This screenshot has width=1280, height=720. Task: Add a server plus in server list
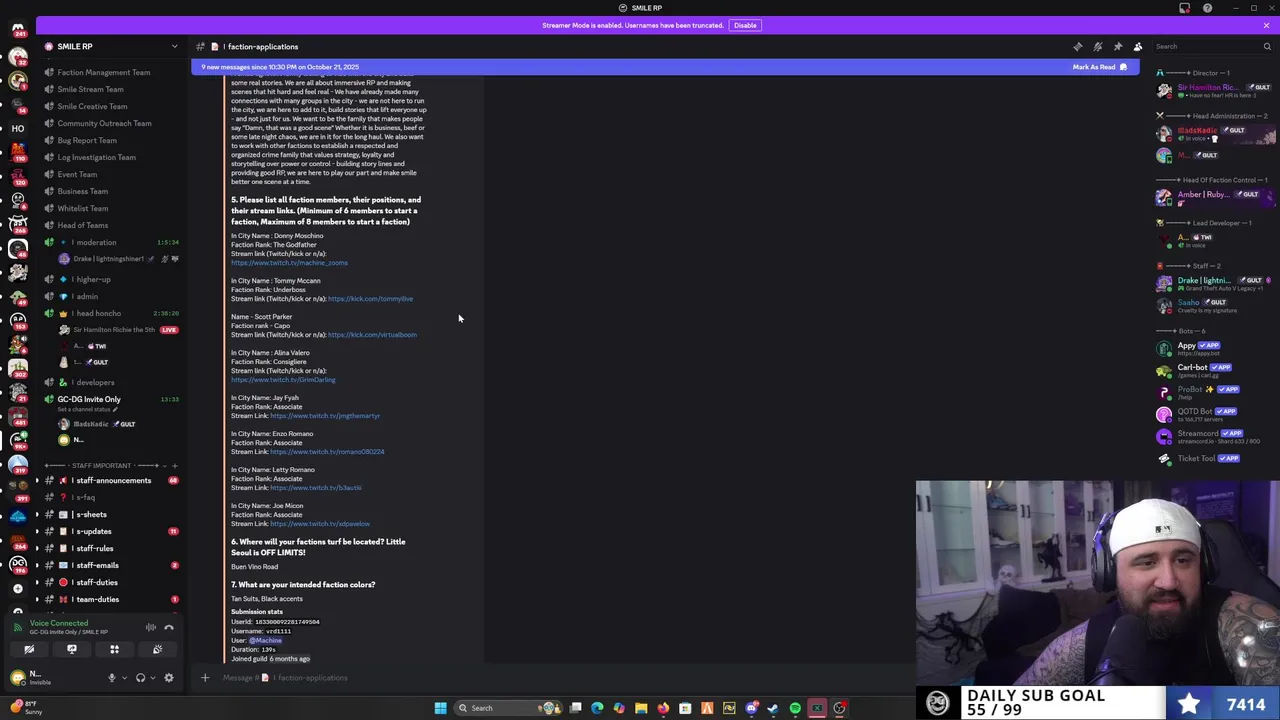coord(18,588)
